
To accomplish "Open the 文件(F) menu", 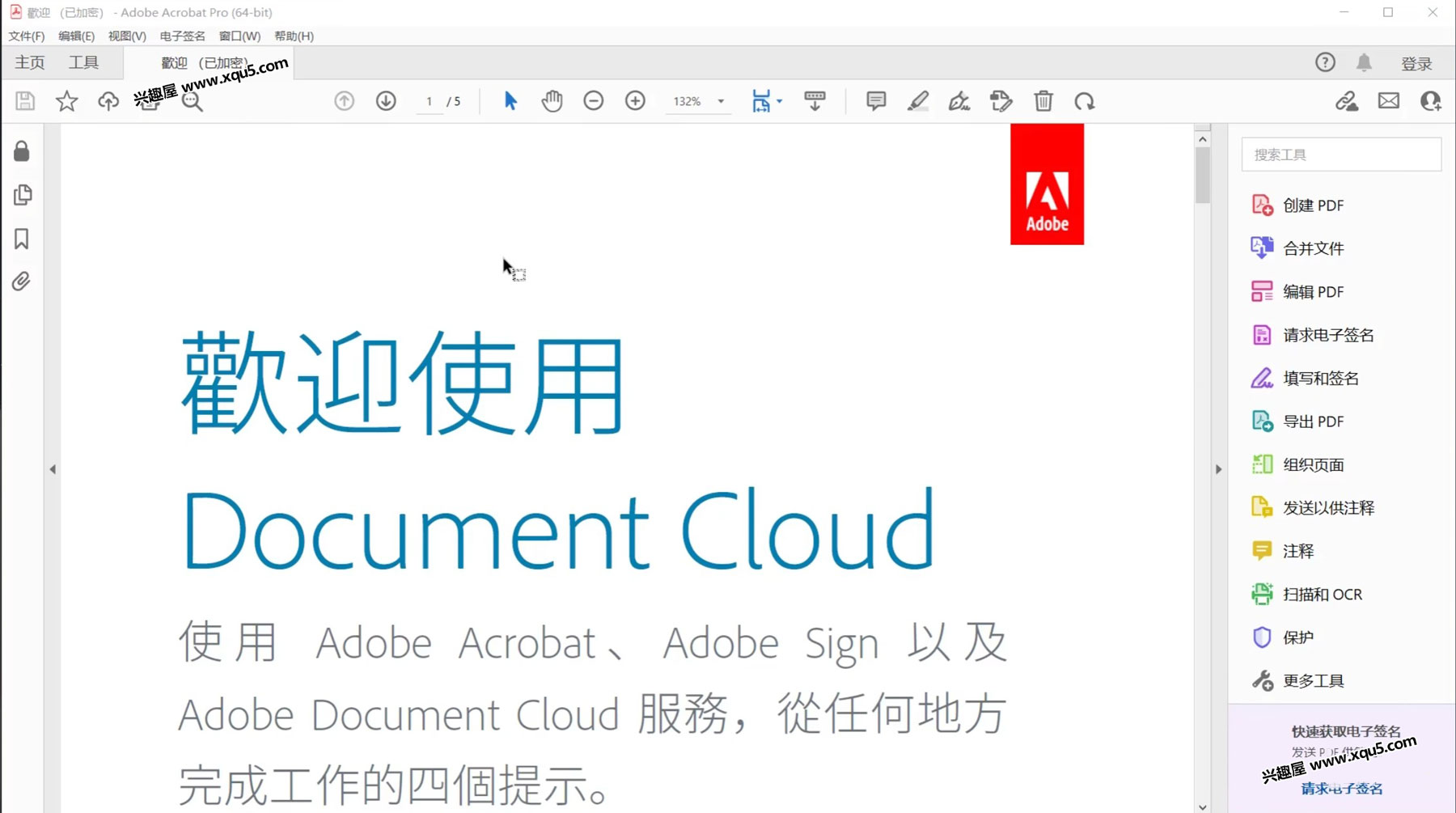I will pyautogui.click(x=27, y=36).
